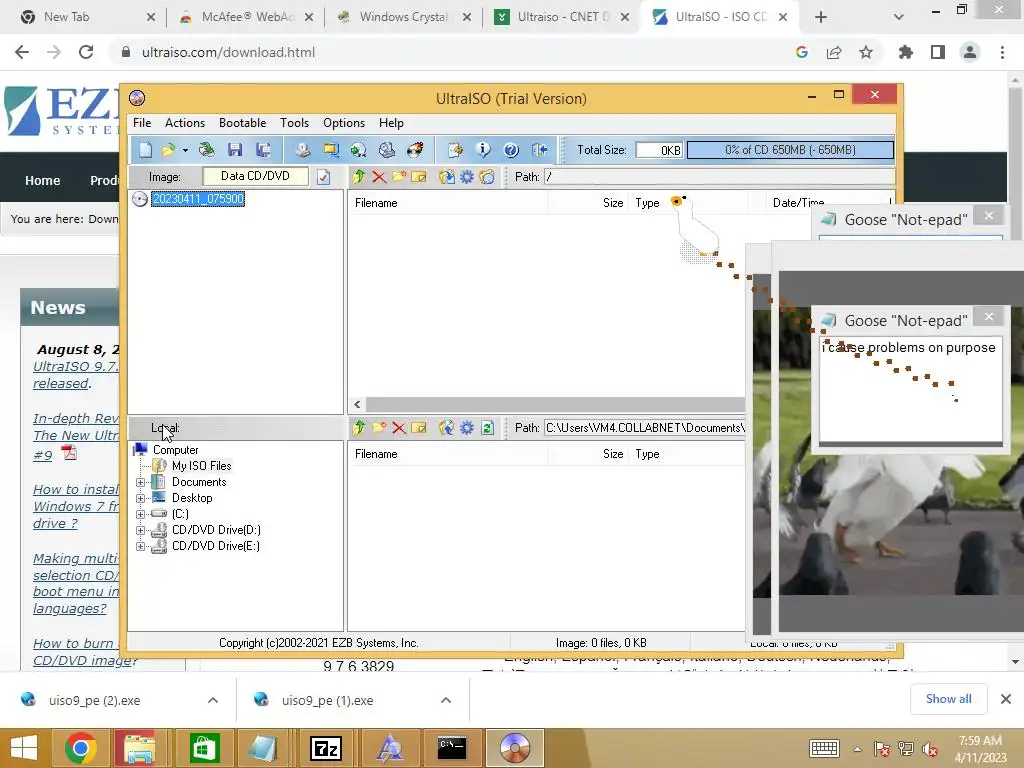Open Command Prompt from the taskbar

click(x=451, y=748)
